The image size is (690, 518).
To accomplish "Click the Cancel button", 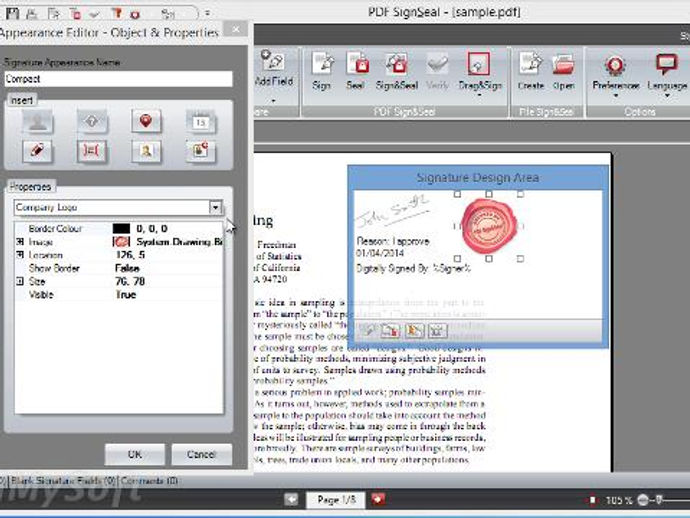I will coord(202,454).
